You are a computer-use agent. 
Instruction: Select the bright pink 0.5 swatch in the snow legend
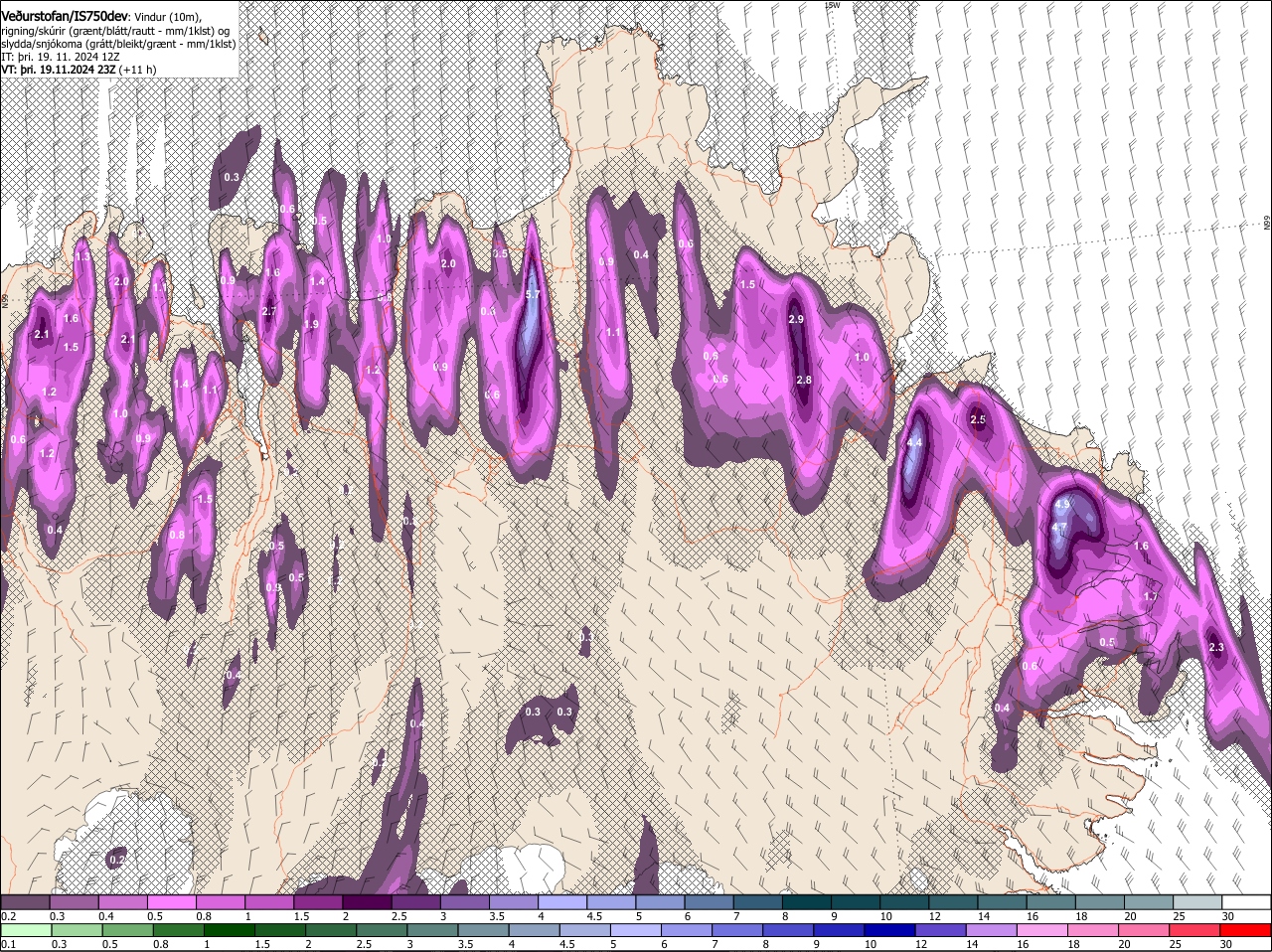point(171,901)
